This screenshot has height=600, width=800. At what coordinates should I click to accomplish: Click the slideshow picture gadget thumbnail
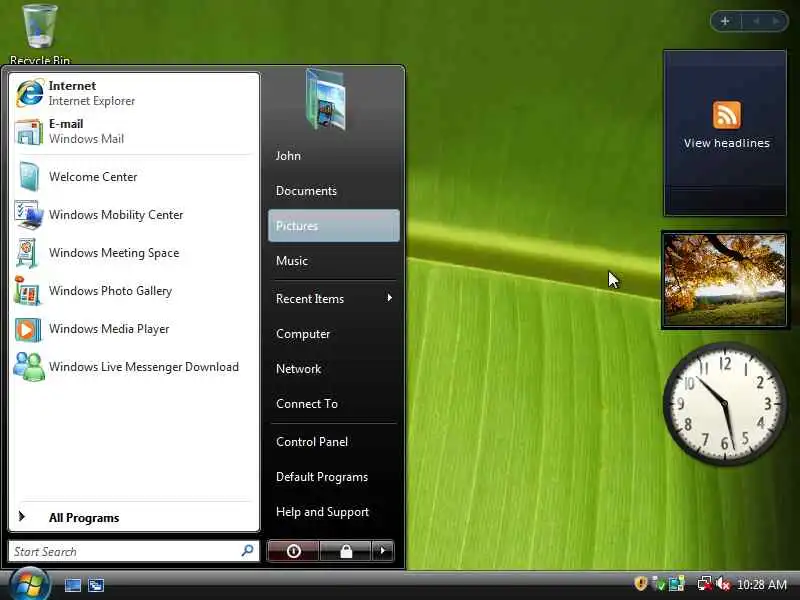click(724, 280)
